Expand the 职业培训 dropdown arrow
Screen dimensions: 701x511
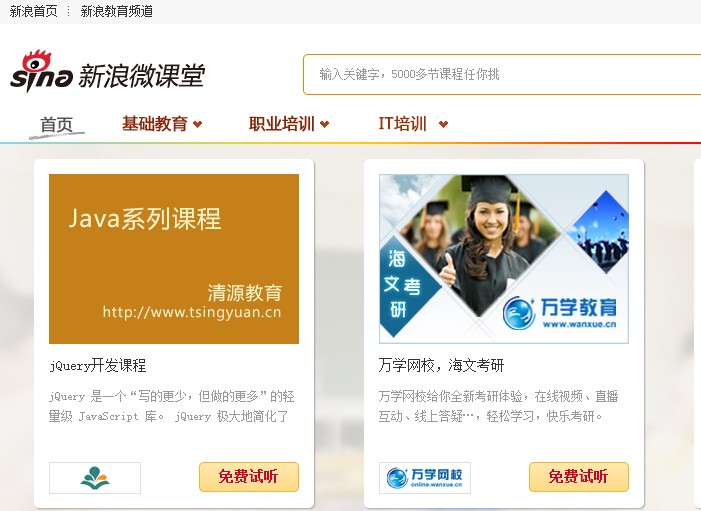(324, 125)
